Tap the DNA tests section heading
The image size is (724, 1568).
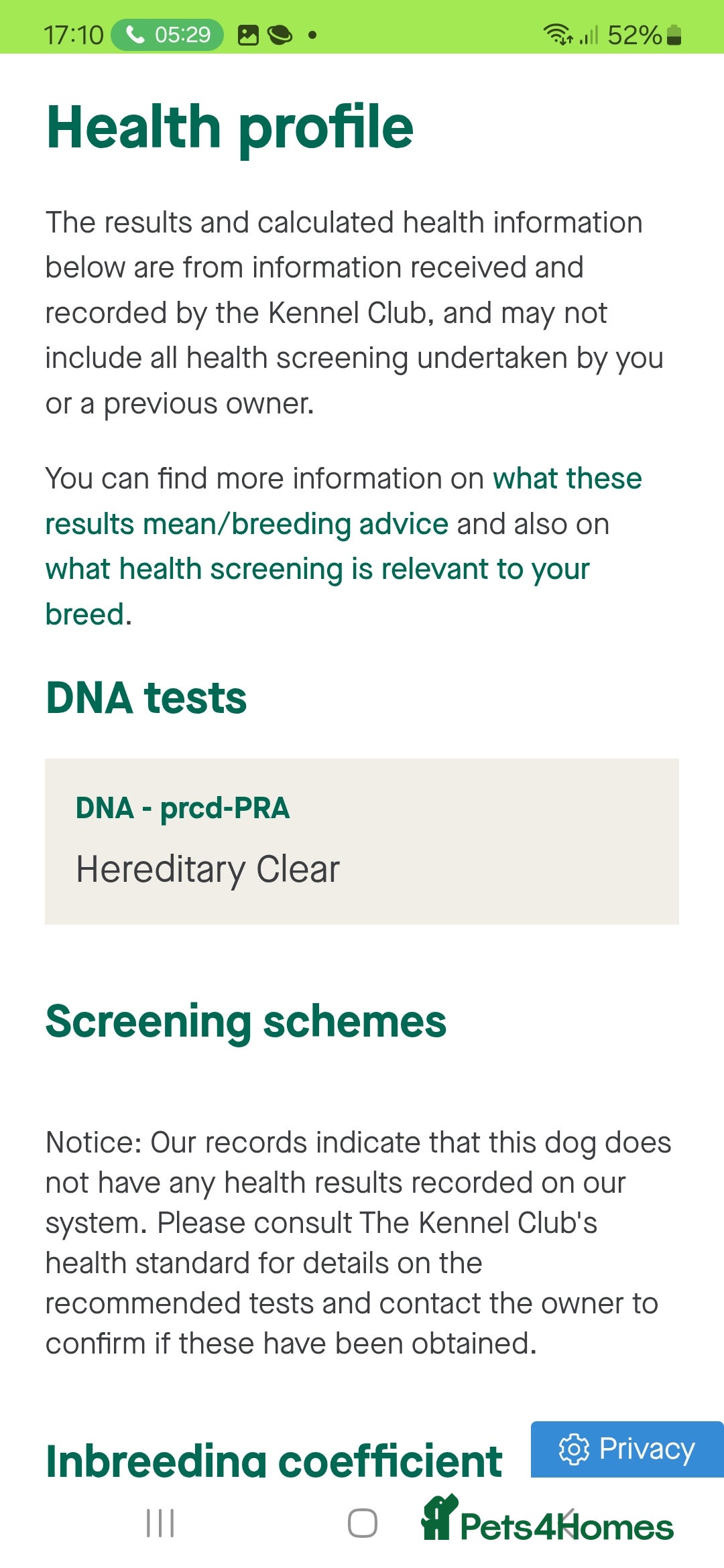pyautogui.click(x=146, y=698)
